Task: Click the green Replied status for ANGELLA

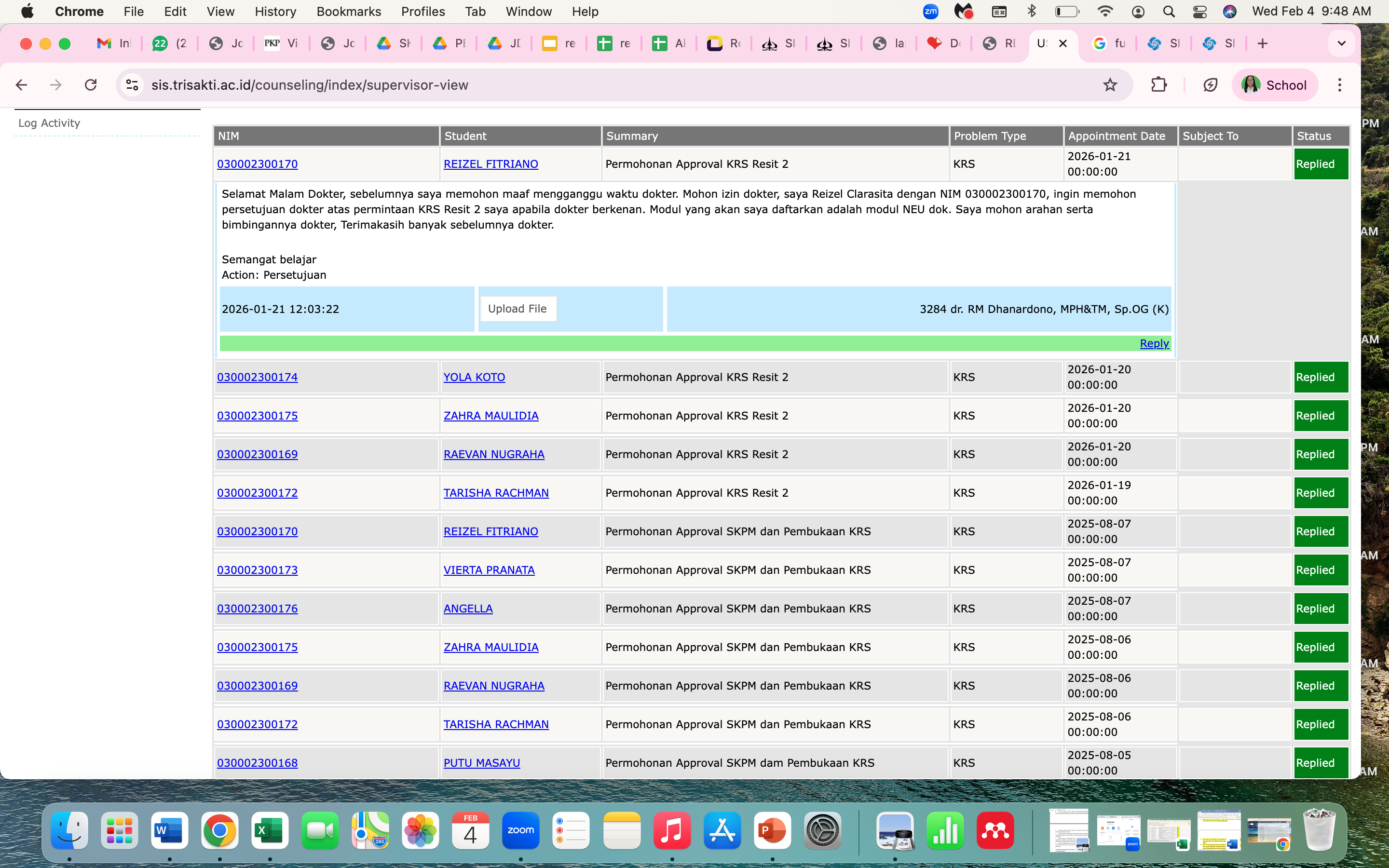Action: pos(1320,609)
